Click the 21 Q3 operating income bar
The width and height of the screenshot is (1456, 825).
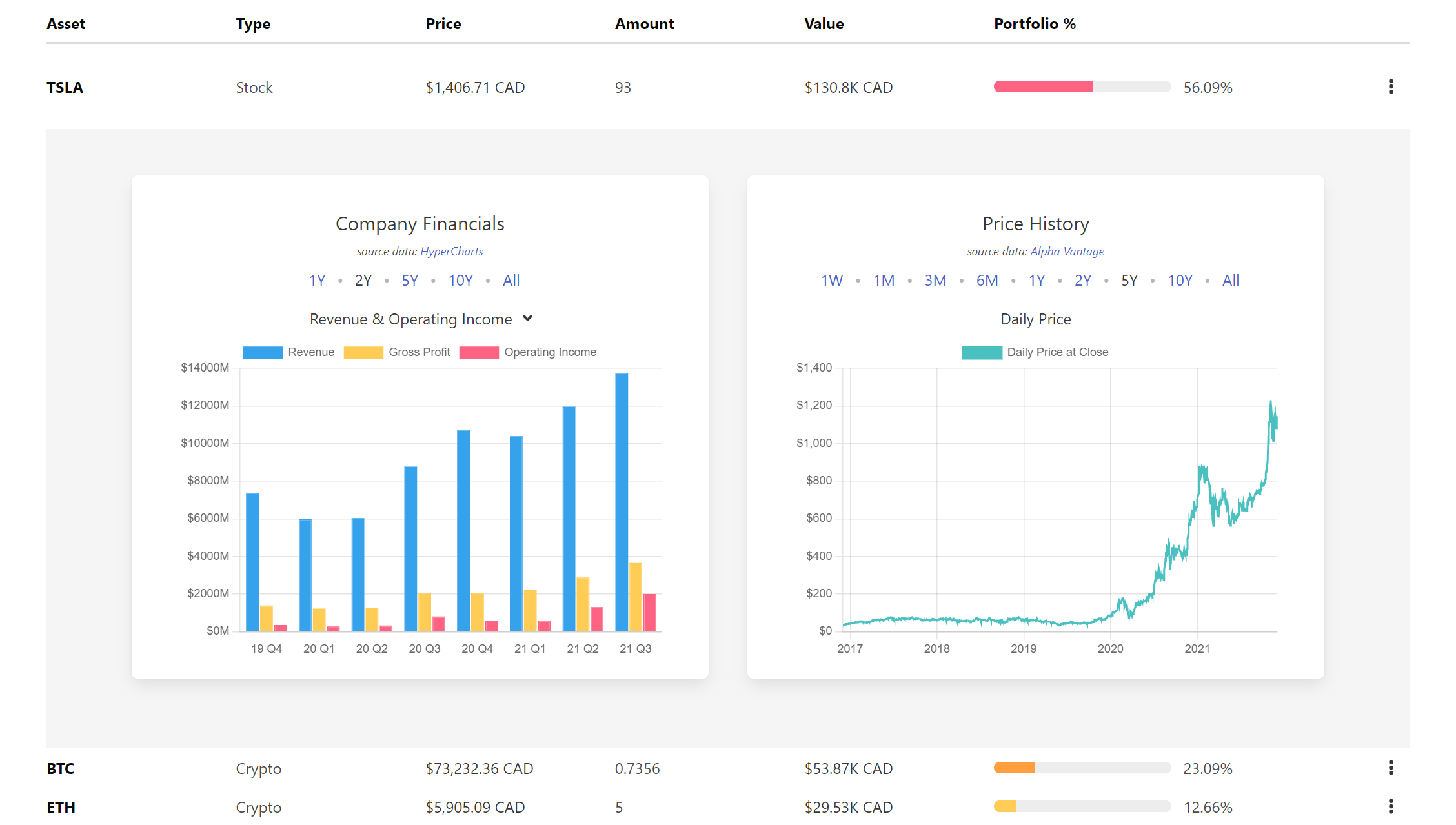pos(650,612)
